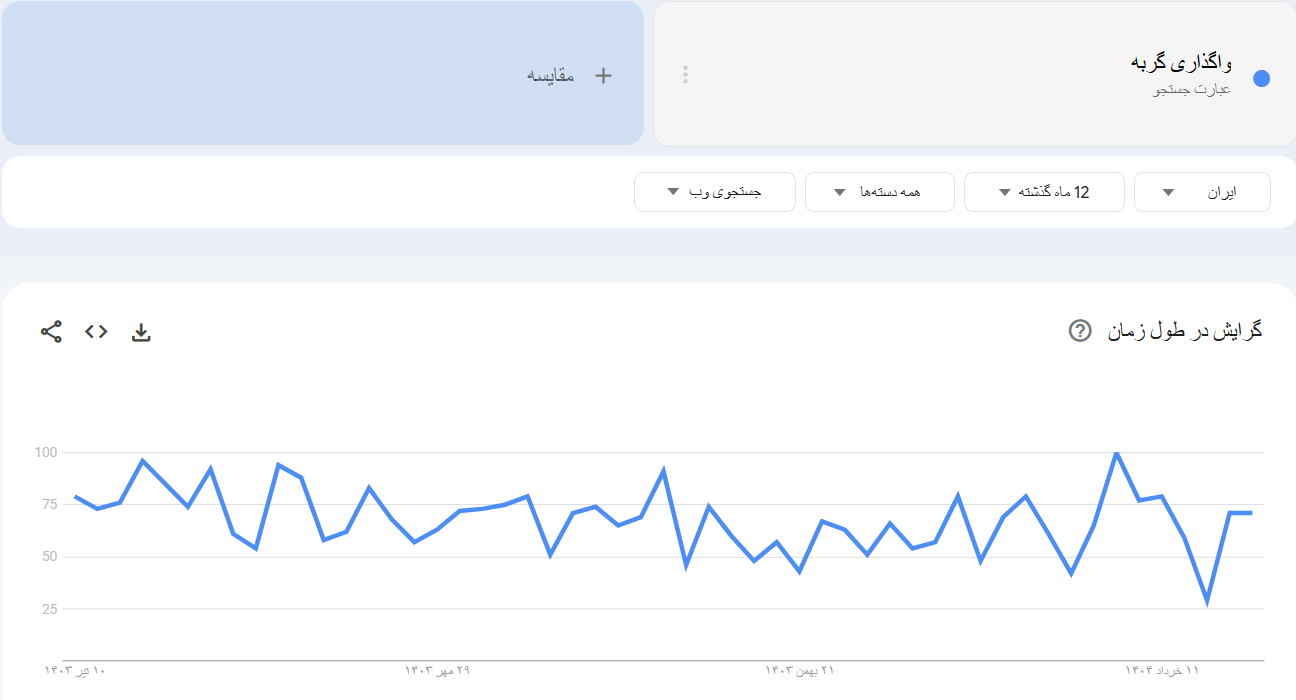The width and height of the screenshot is (1296, 700).
Task: Open the ایران country dropdown
Action: pos(1202,192)
